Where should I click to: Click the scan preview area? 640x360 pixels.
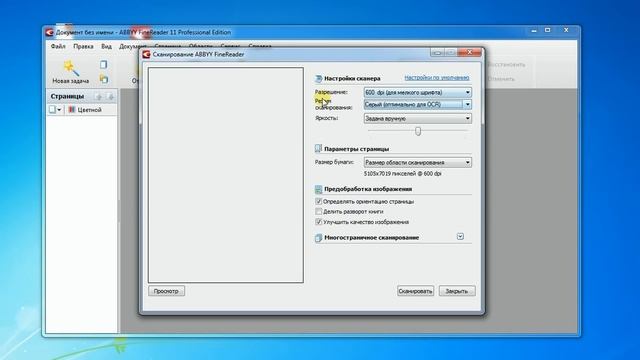226,175
